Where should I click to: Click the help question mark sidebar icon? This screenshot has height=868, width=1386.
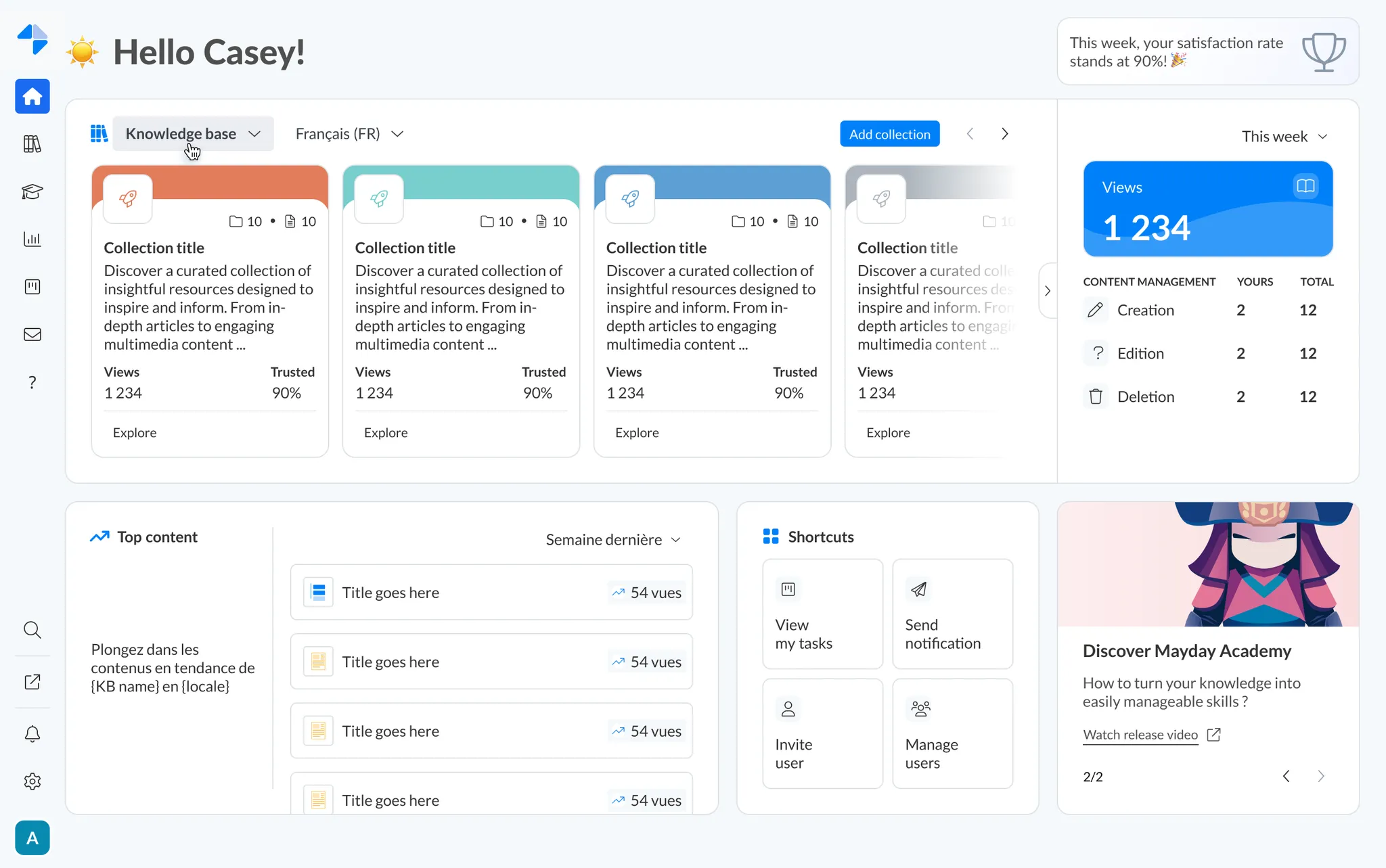pyautogui.click(x=32, y=382)
